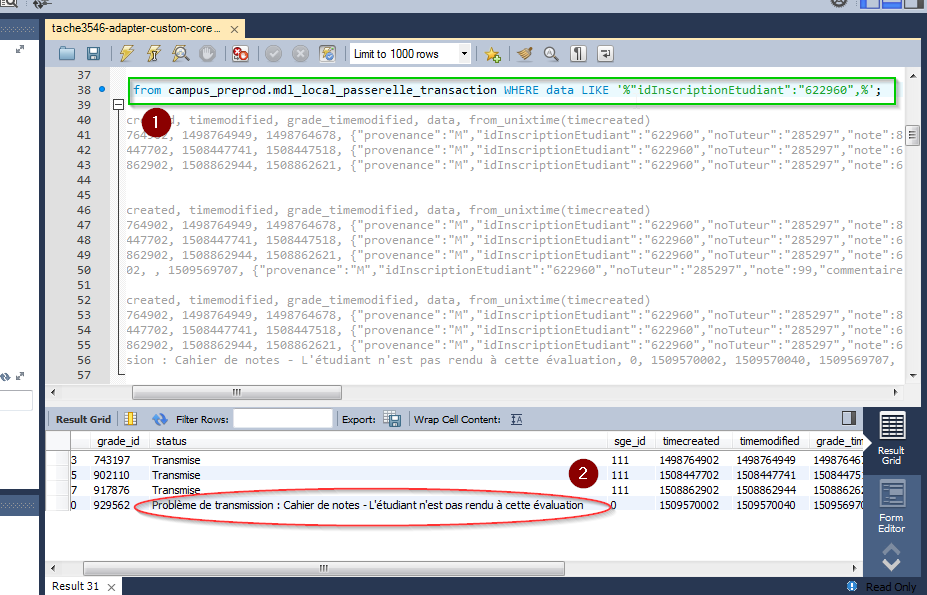Open the Find magnifier in the editor toolbar
Image resolution: width=927 pixels, height=595 pixels.
click(551, 54)
